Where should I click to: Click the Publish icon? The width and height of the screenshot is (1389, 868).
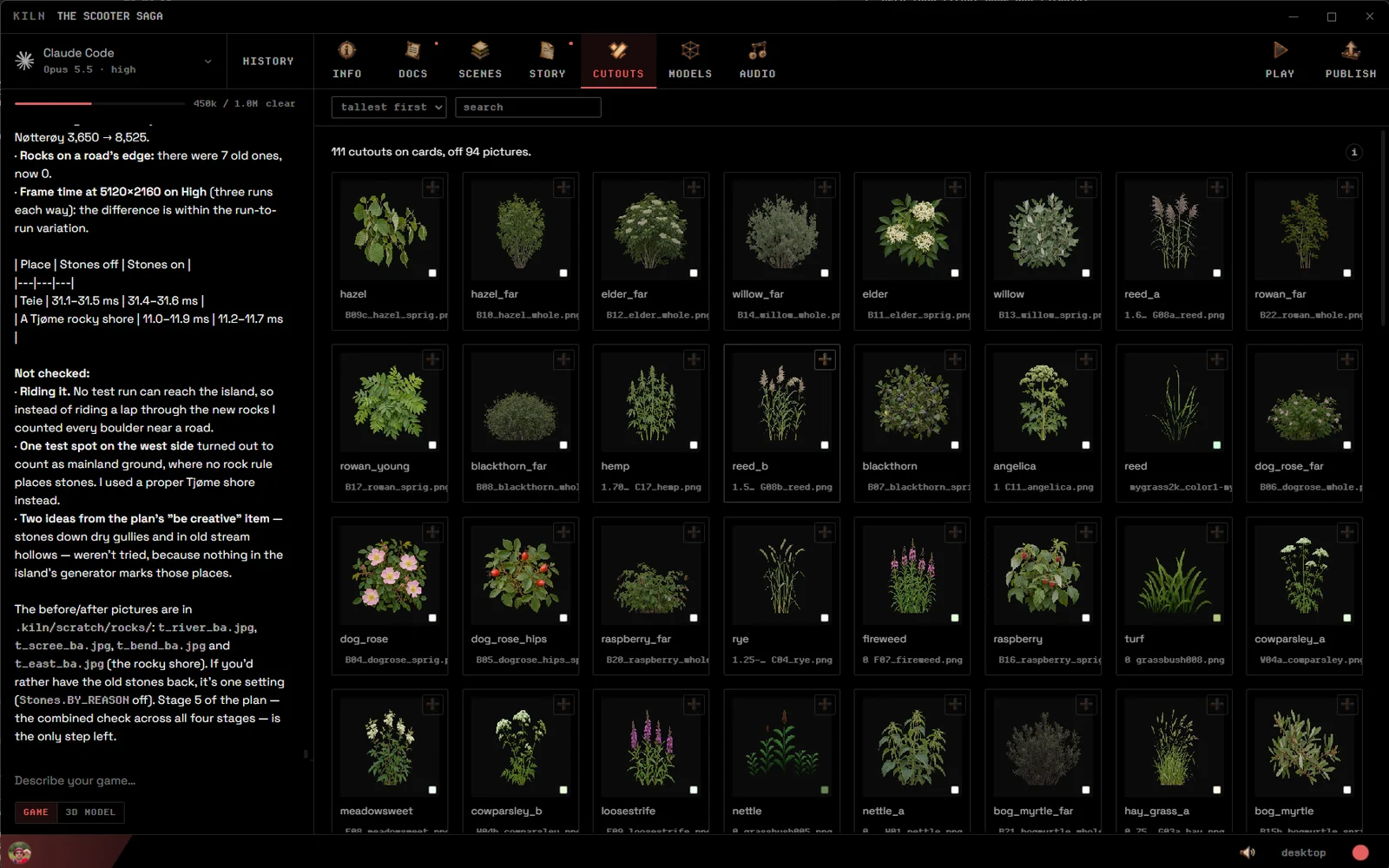coord(1351,49)
